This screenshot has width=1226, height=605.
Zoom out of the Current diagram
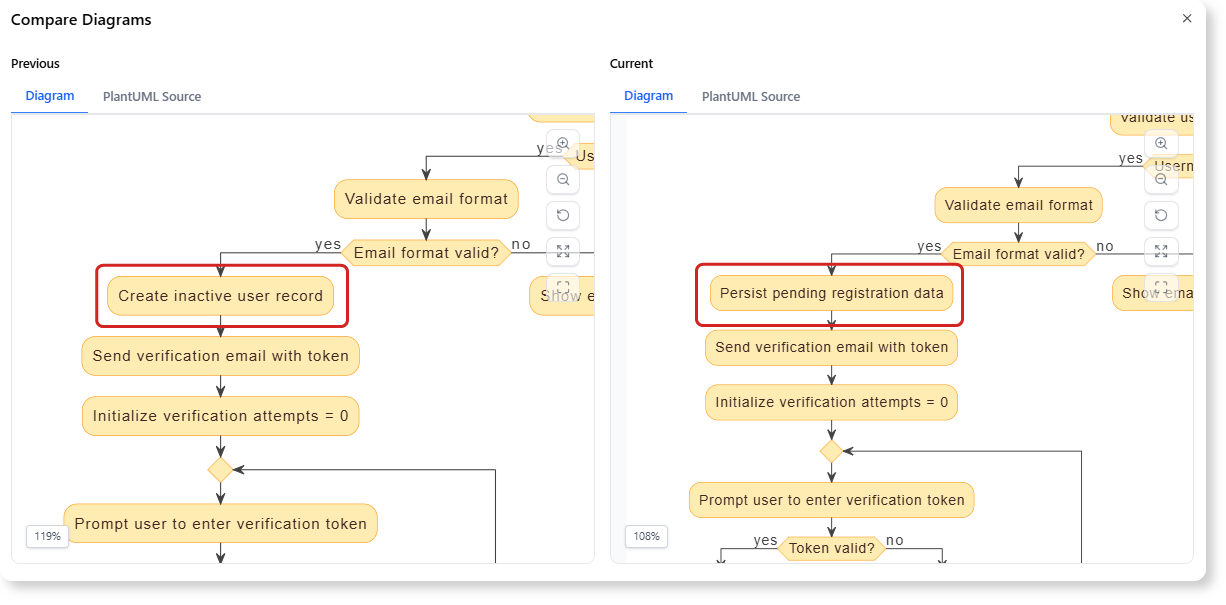[x=1161, y=179]
